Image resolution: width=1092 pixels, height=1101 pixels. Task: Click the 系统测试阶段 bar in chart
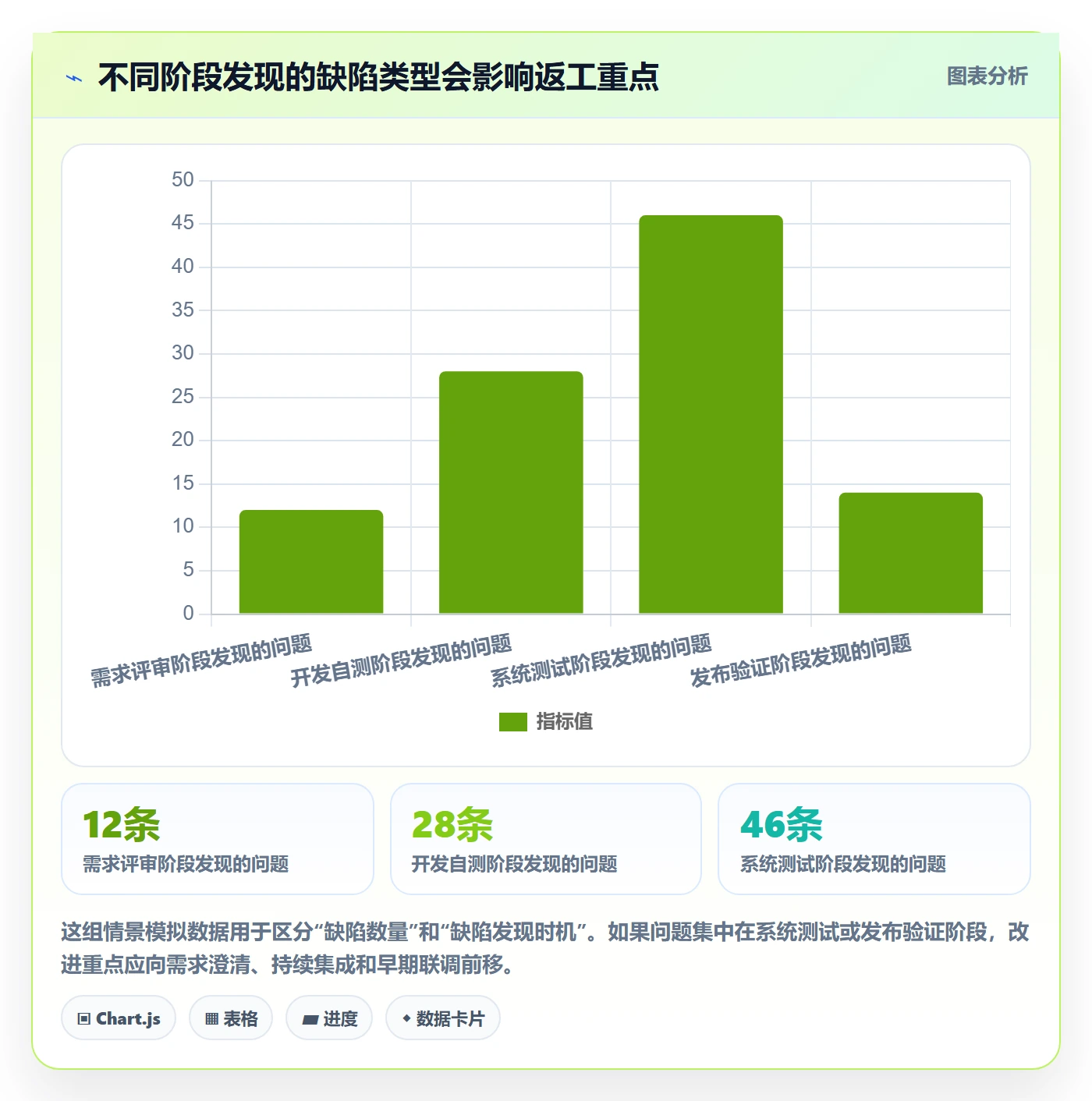click(711, 414)
